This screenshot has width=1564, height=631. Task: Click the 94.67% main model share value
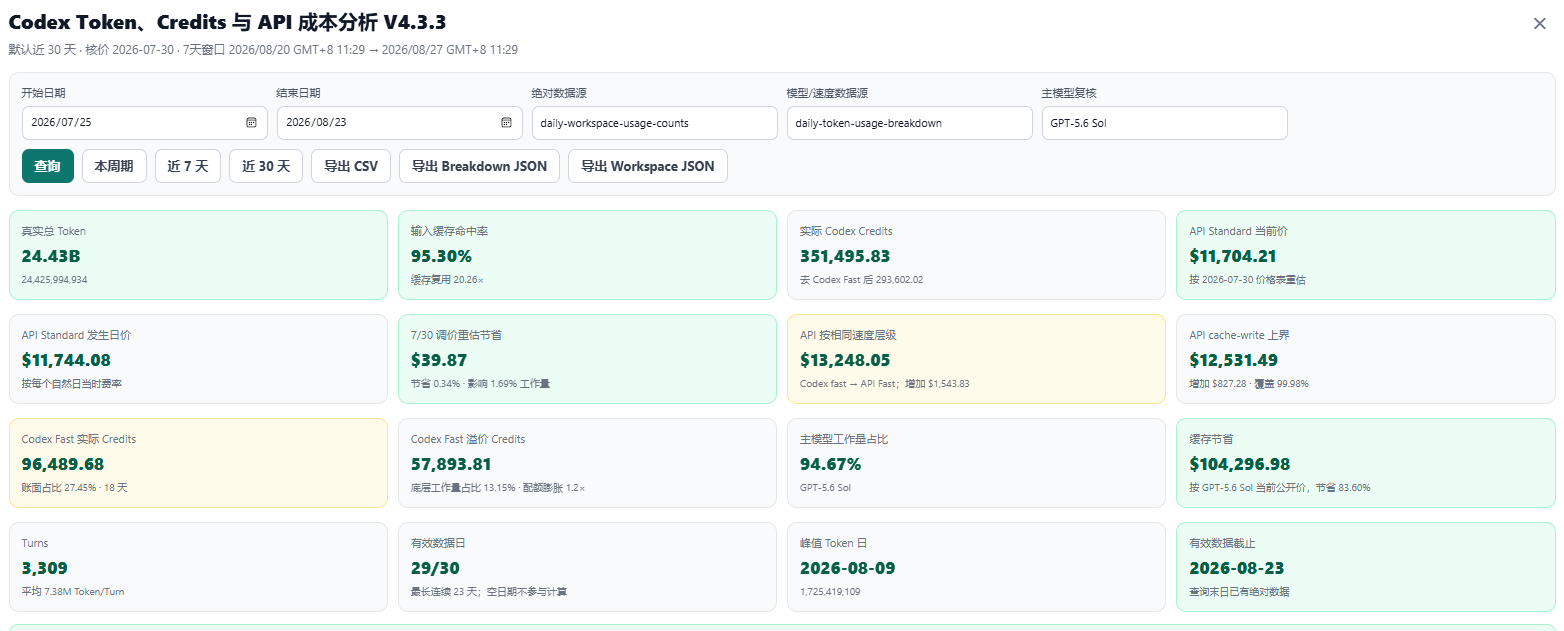pyautogui.click(x=831, y=464)
